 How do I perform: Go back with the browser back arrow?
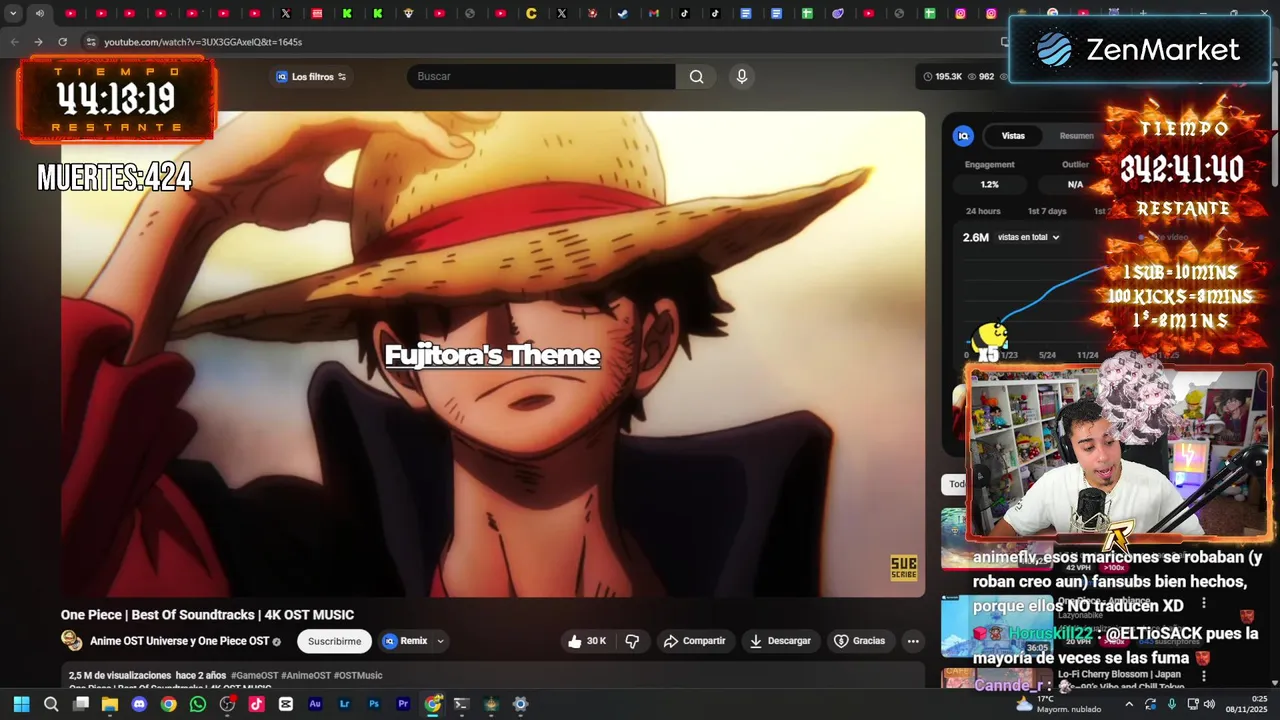pos(14,42)
